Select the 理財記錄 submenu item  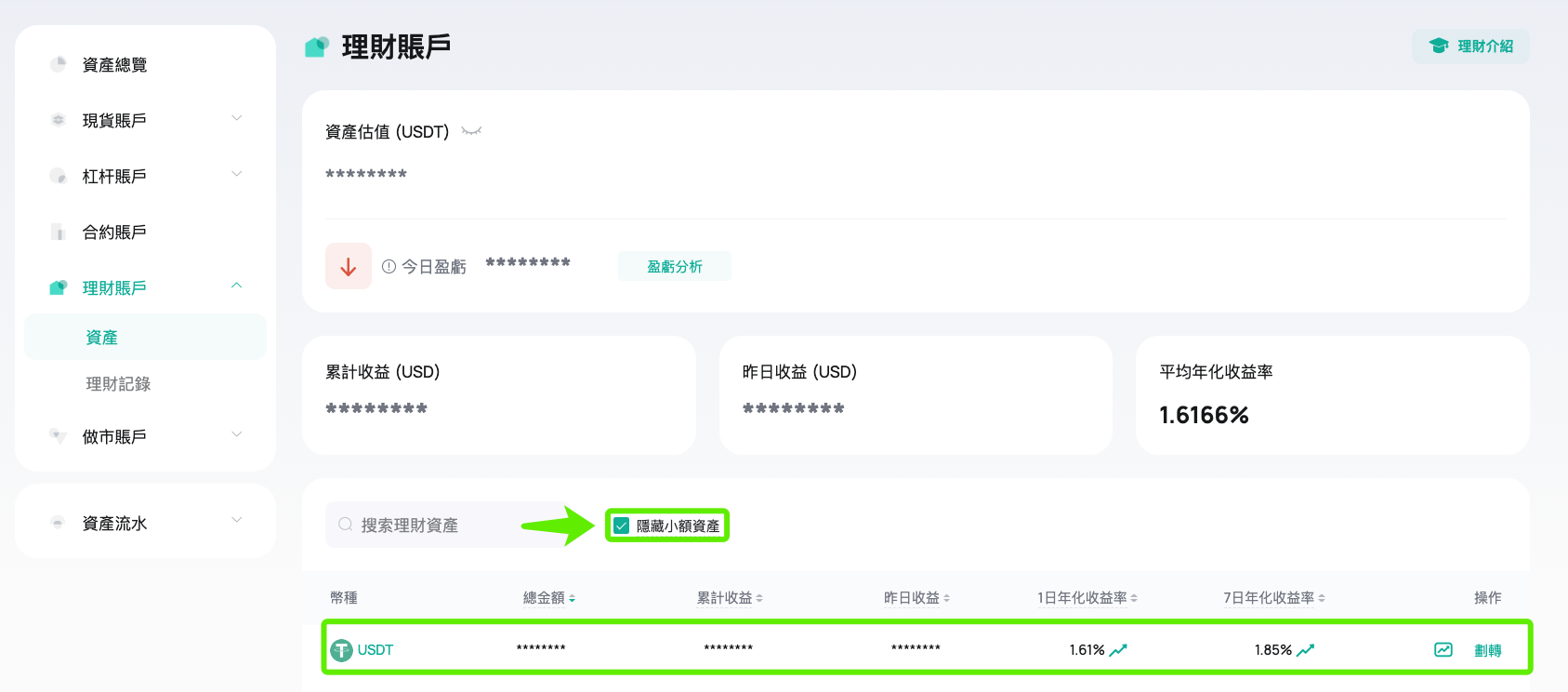pyautogui.click(x=118, y=383)
